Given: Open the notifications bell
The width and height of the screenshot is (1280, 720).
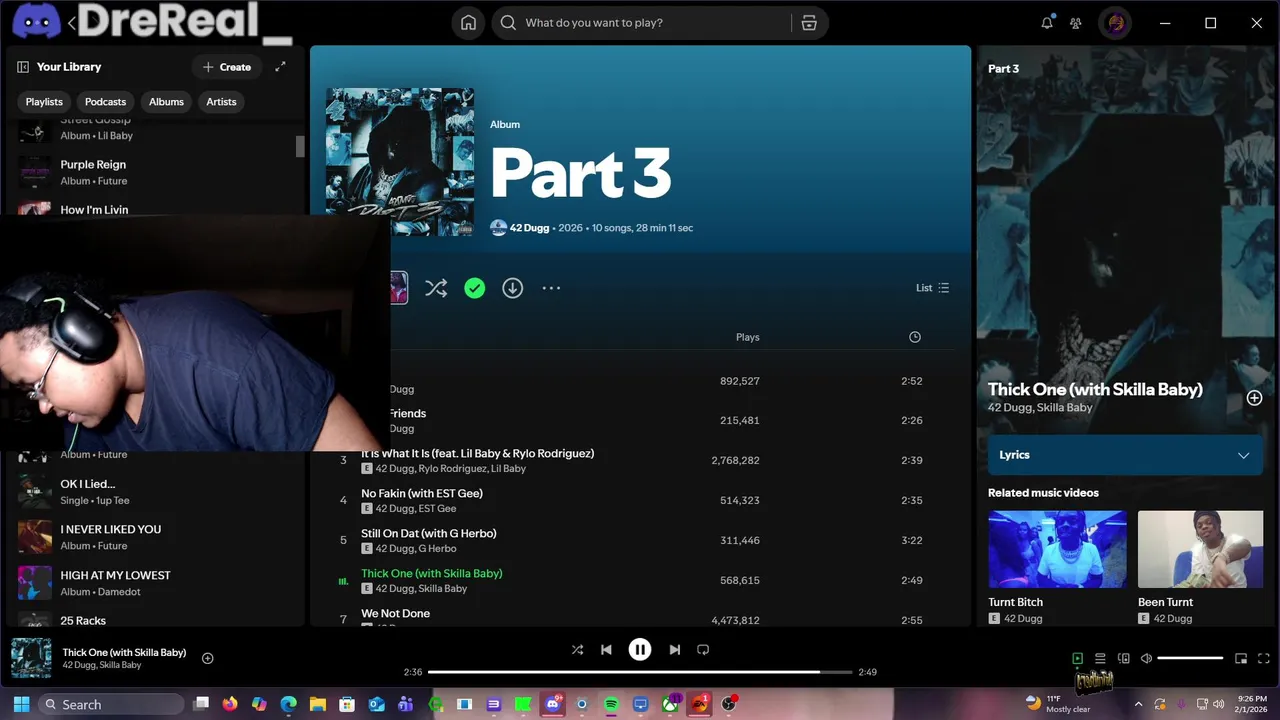Looking at the screenshot, I should point(1047,23).
